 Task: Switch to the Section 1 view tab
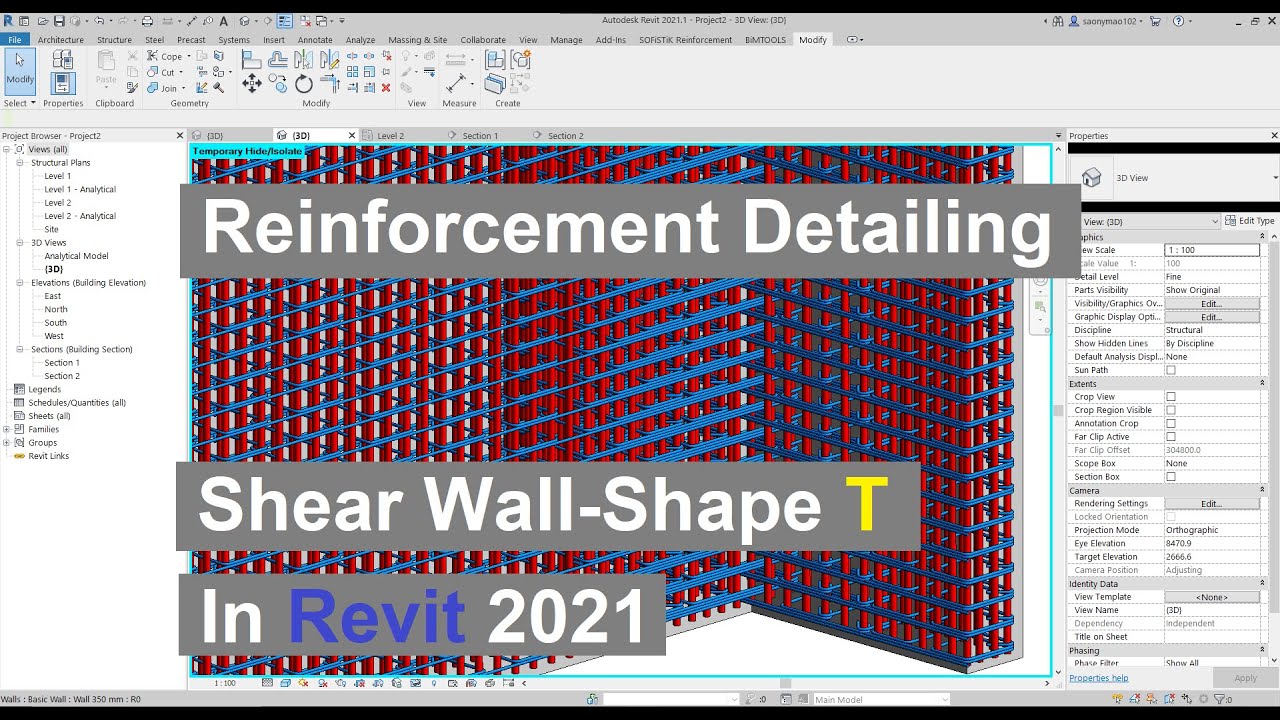(x=479, y=136)
